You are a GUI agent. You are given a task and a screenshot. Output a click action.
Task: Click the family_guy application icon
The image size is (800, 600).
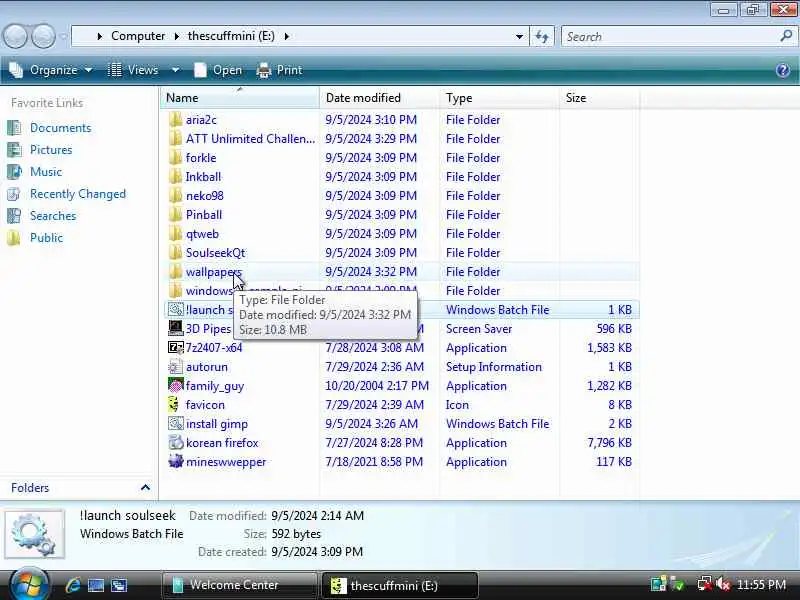176,386
